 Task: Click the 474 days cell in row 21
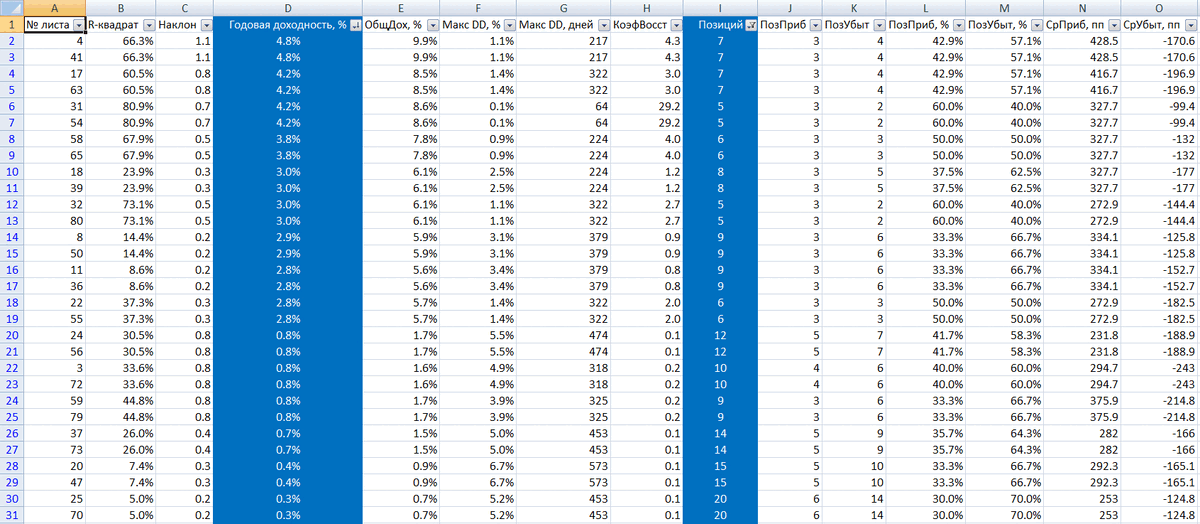click(x=563, y=351)
